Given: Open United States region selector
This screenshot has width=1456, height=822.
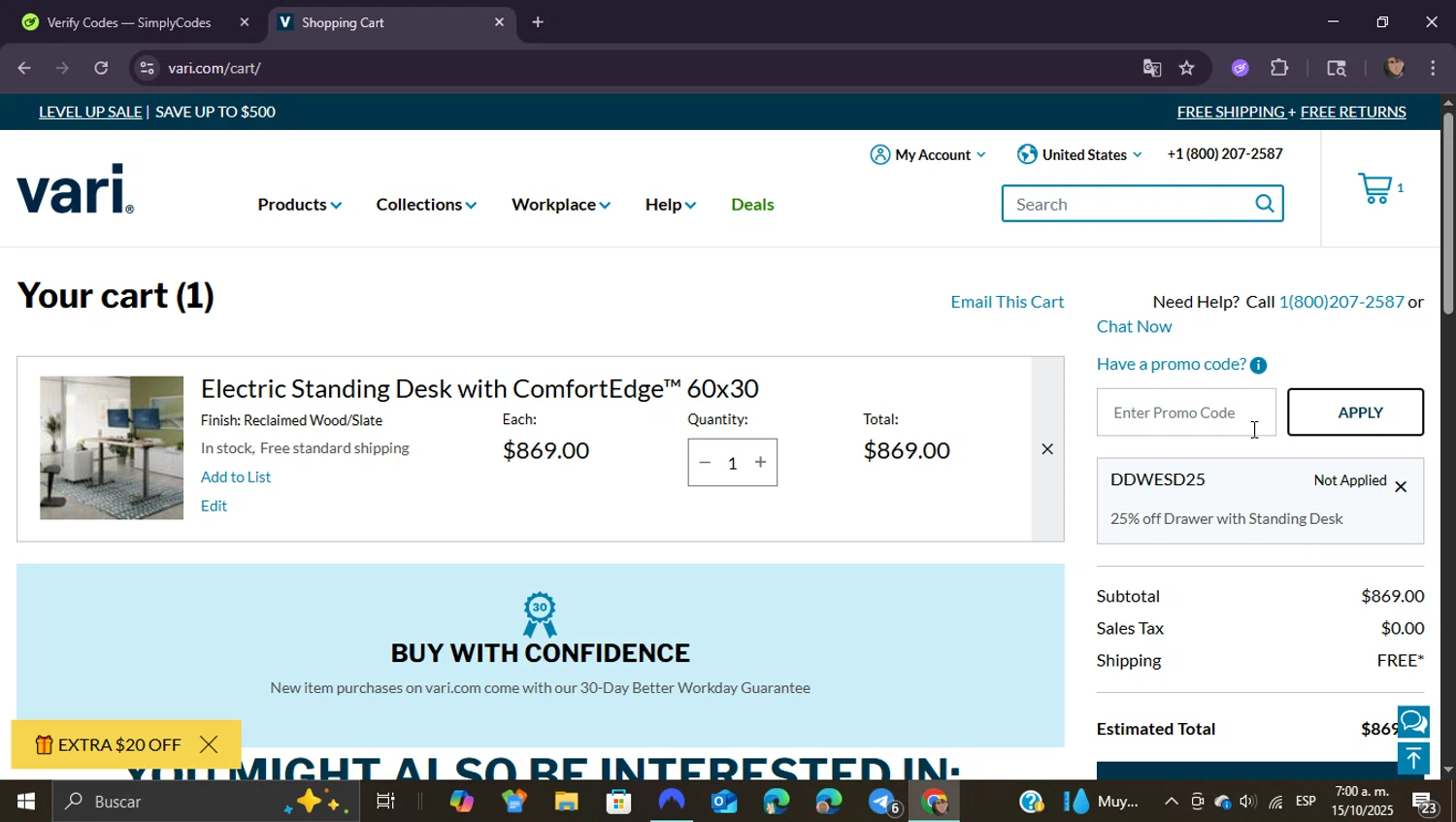Looking at the screenshot, I should point(1079,154).
